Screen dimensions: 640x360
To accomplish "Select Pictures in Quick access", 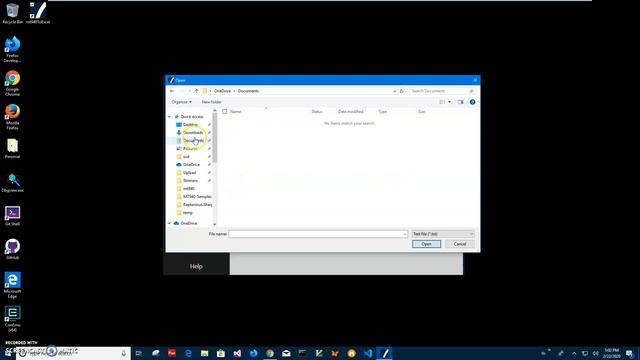I will point(190,149).
